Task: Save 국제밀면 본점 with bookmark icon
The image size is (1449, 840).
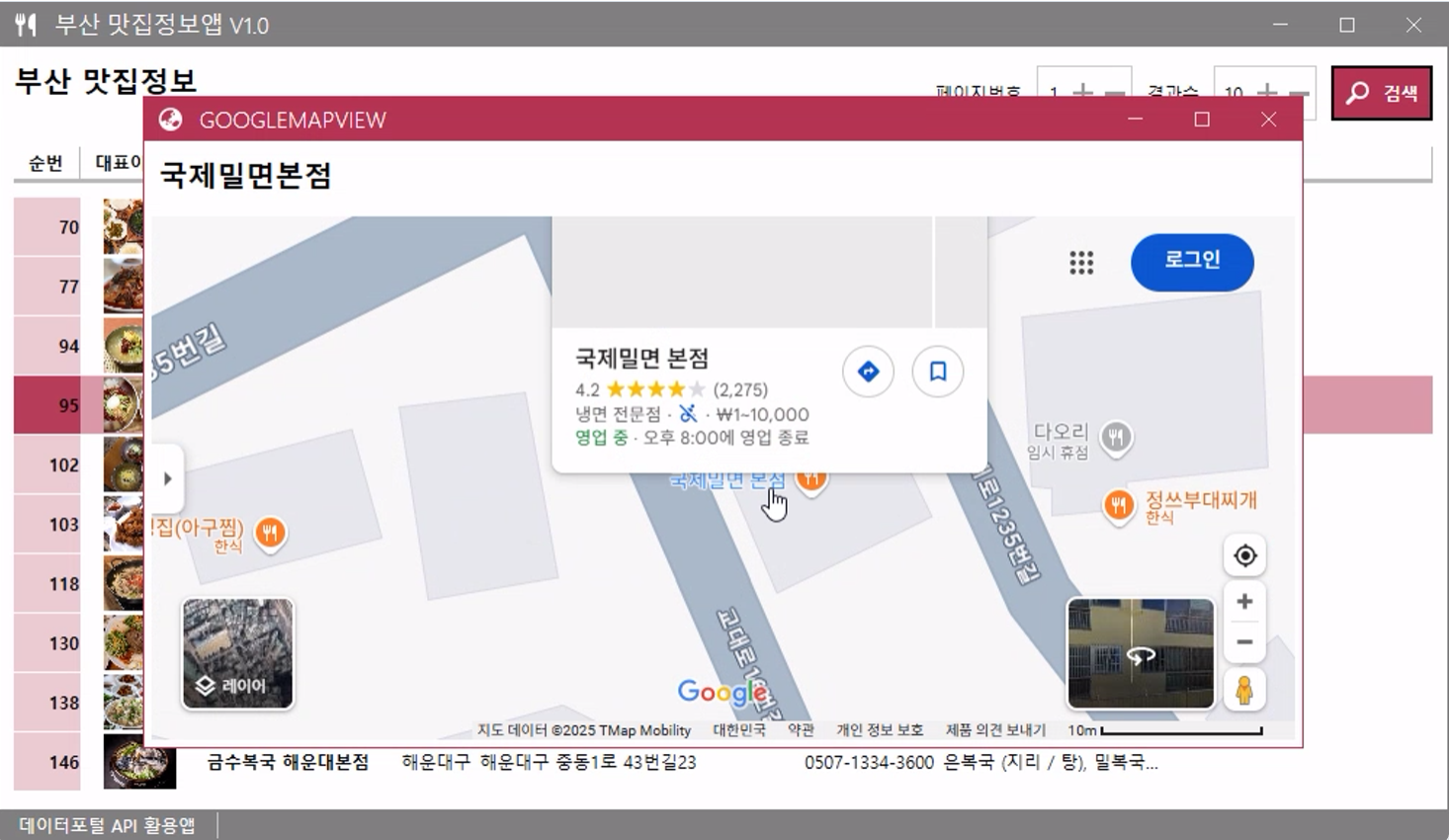Action: [x=937, y=372]
